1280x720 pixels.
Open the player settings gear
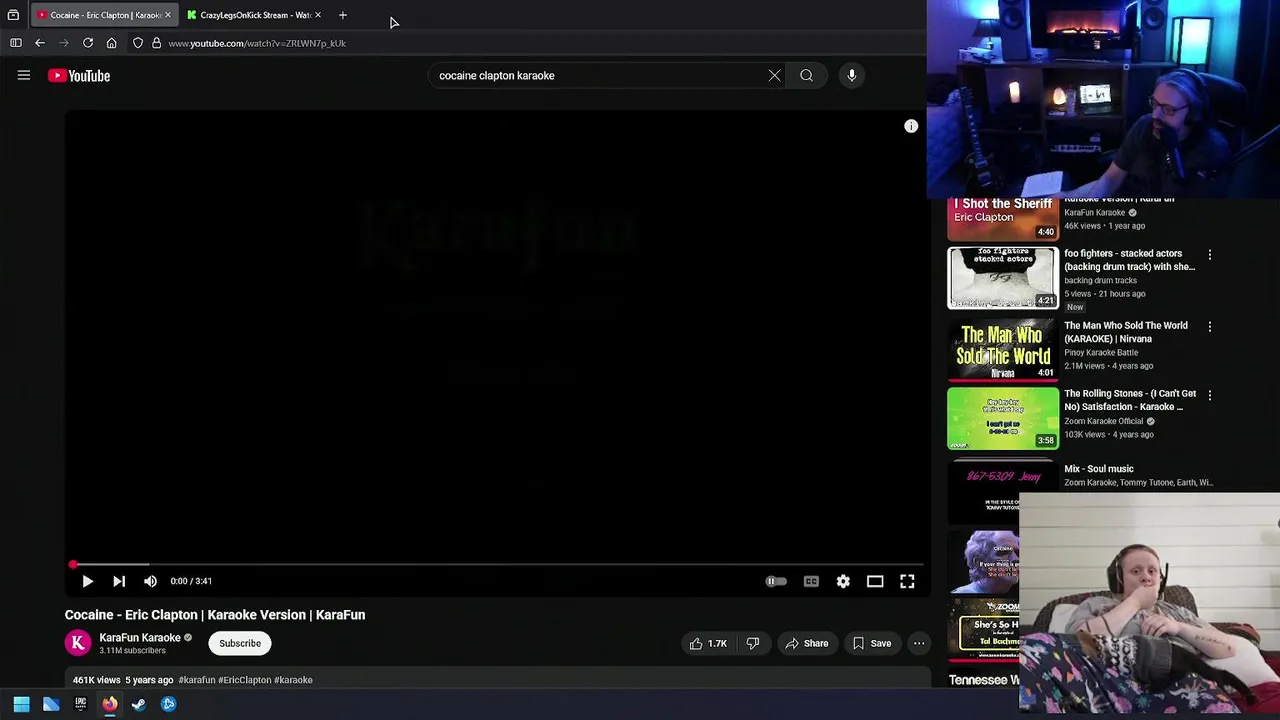click(x=843, y=581)
